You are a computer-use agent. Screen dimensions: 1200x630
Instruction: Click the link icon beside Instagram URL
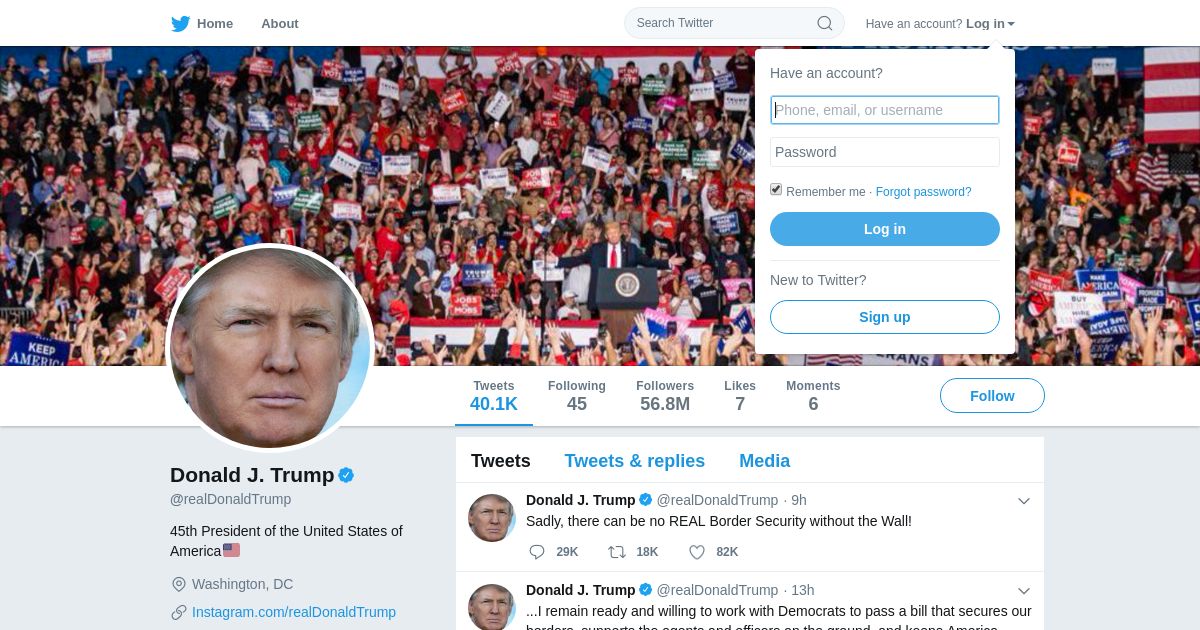[179, 612]
